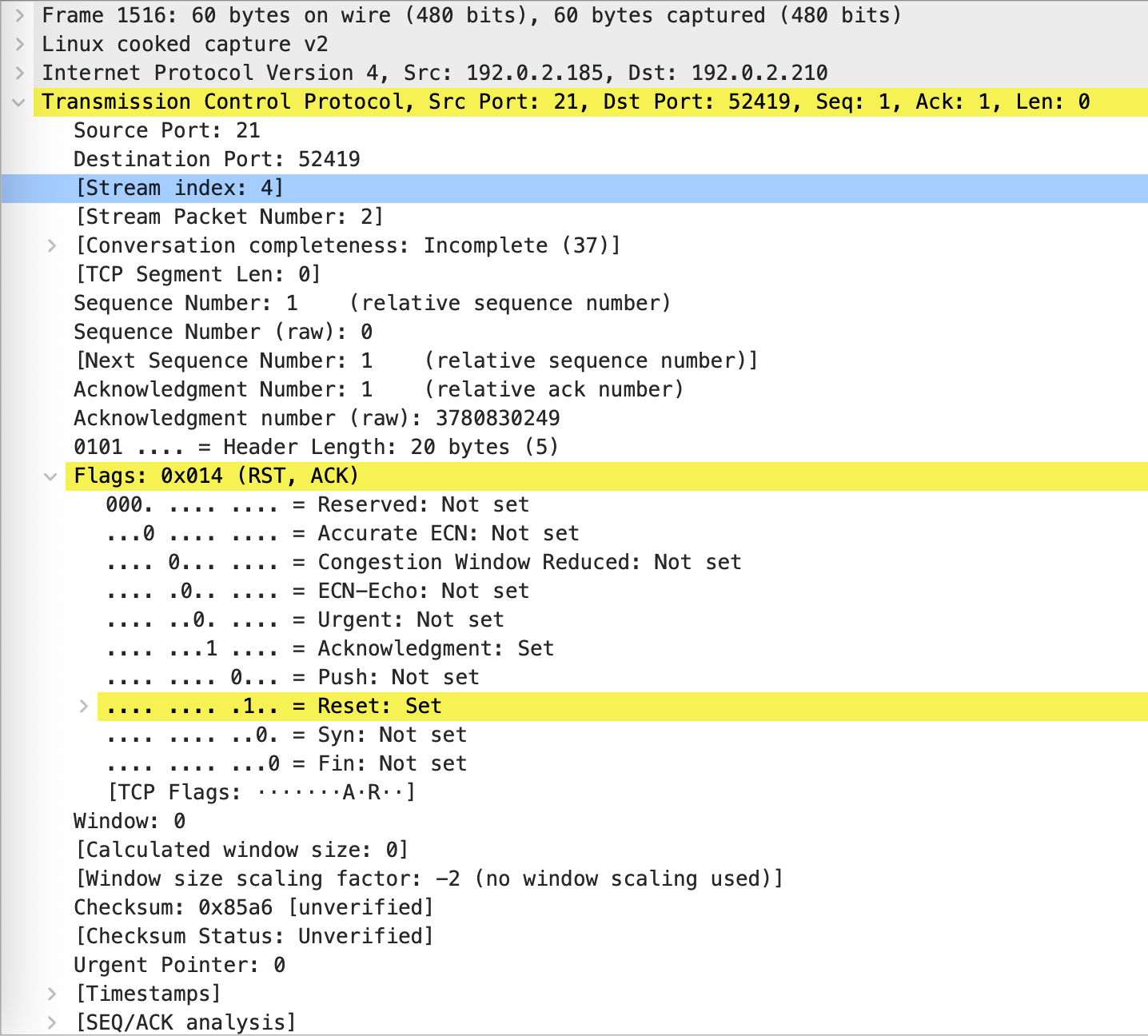Expand Internet Protocol Version 4 details

(19, 73)
